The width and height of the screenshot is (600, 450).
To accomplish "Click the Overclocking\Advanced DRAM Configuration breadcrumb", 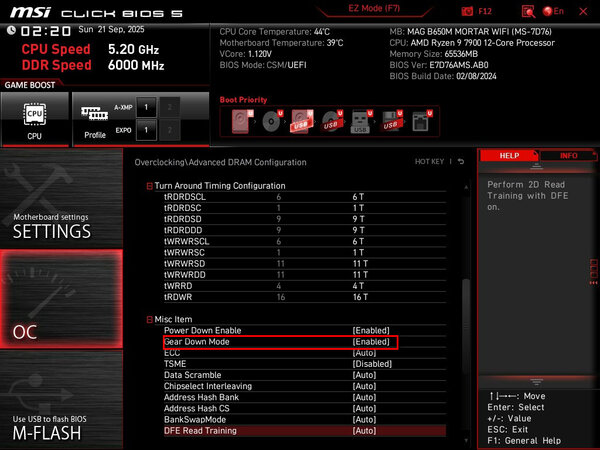I will [220, 162].
